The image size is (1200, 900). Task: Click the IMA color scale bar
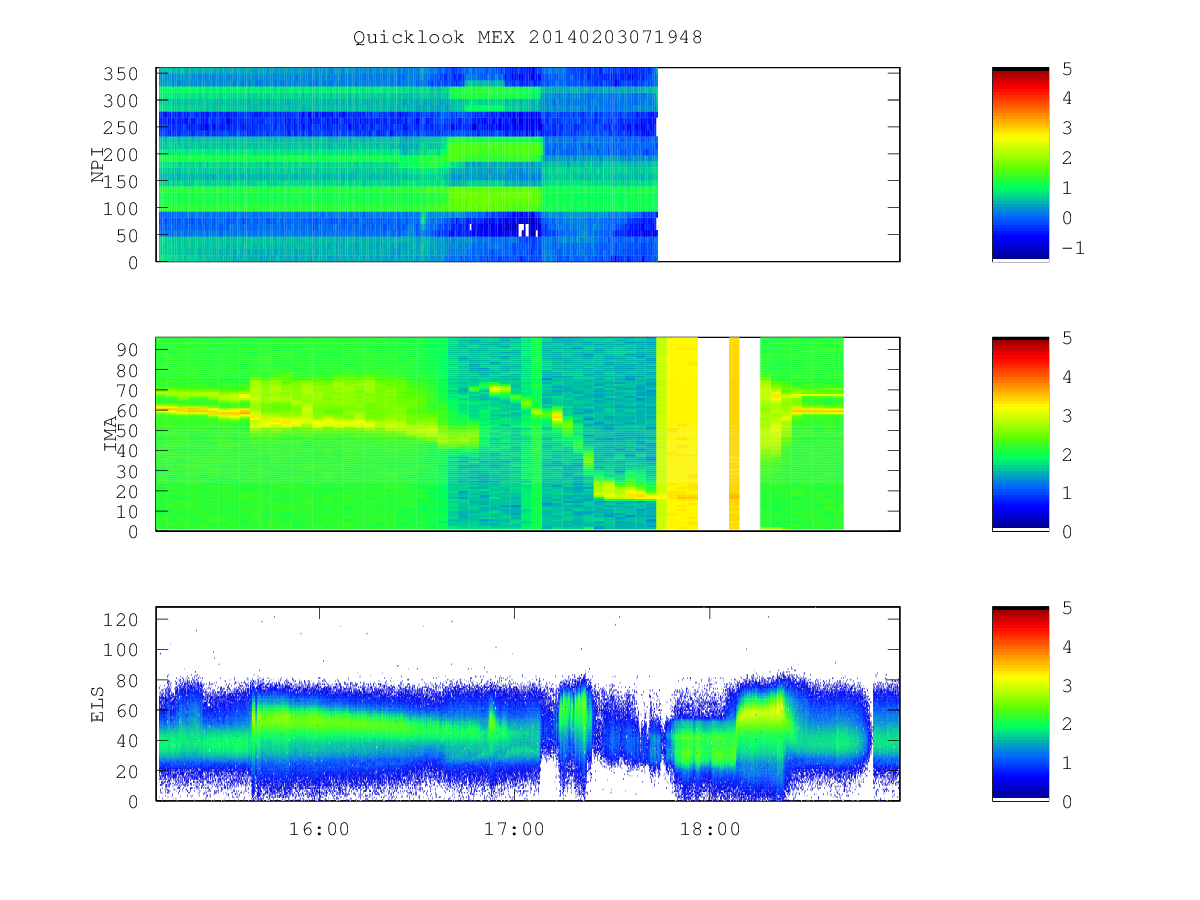[x=1020, y=434]
